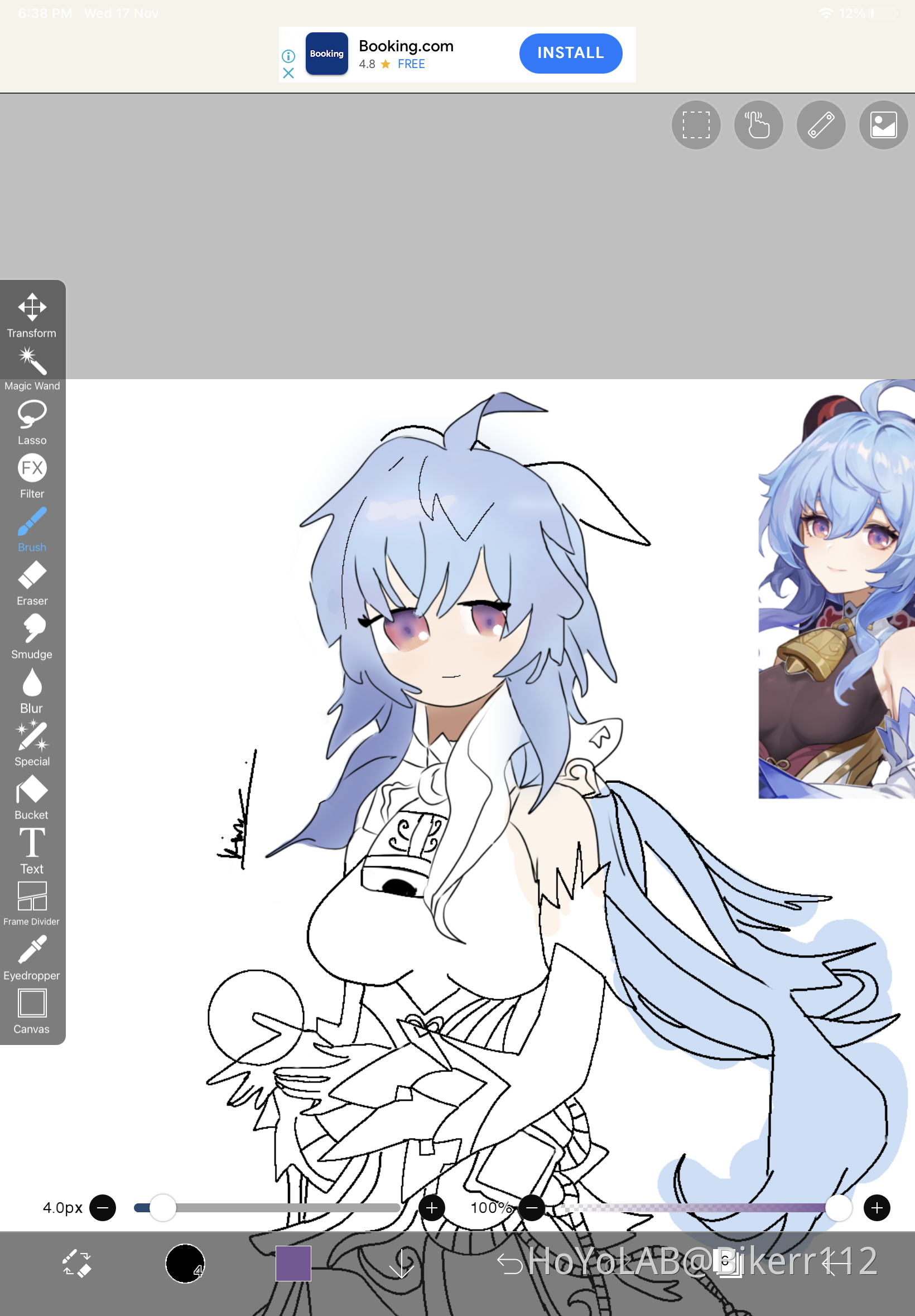
Task: Choose the Lasso tool
Action: coord(32,422)
